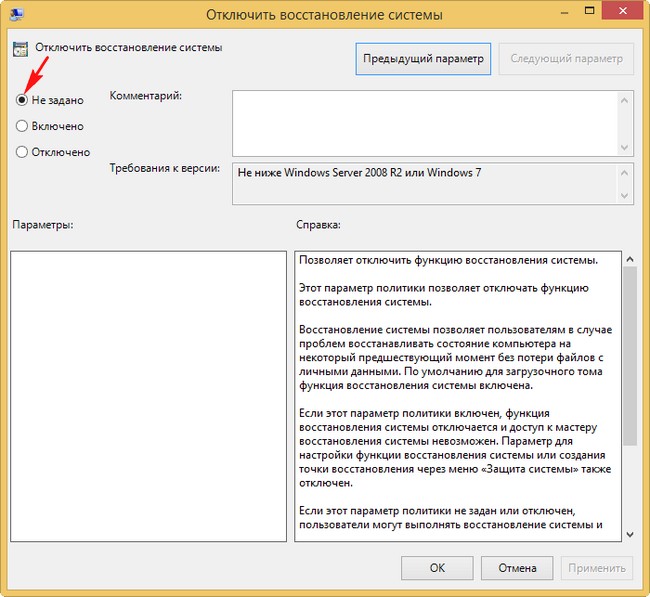Click the "Справка" scroll up arrow
This screenshot has height=597, width=650.
(x=628, y=259)
